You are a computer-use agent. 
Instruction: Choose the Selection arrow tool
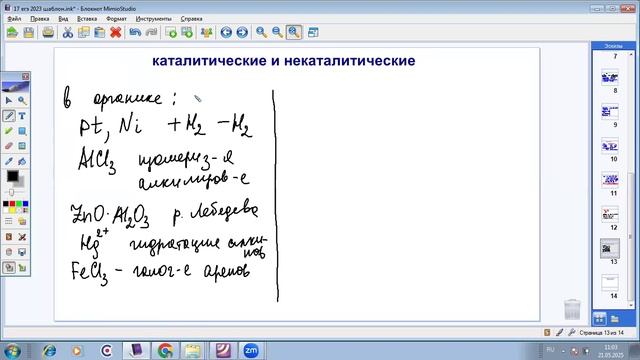click(x=9, y=100)
